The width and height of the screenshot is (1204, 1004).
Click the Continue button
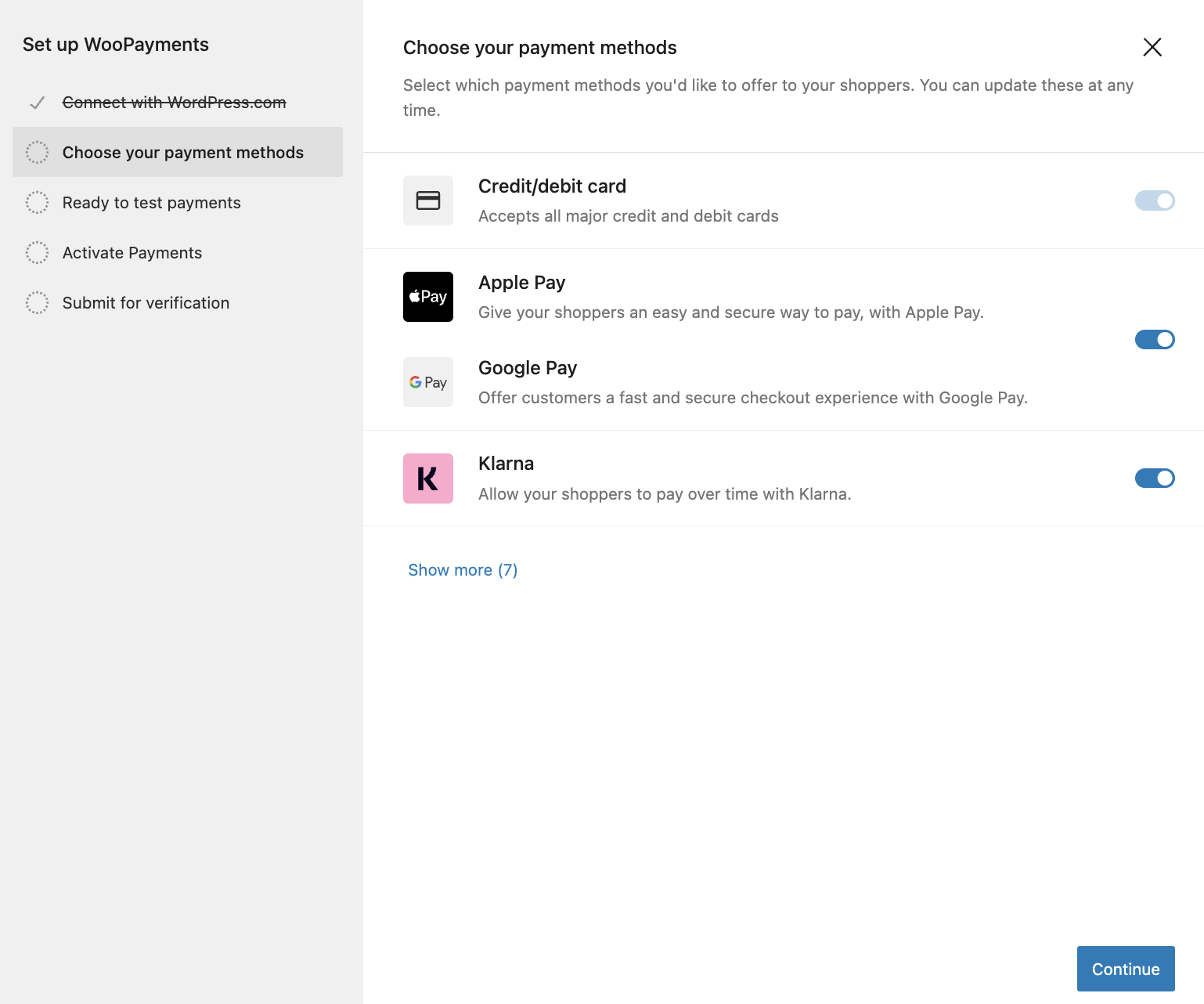1126,969
